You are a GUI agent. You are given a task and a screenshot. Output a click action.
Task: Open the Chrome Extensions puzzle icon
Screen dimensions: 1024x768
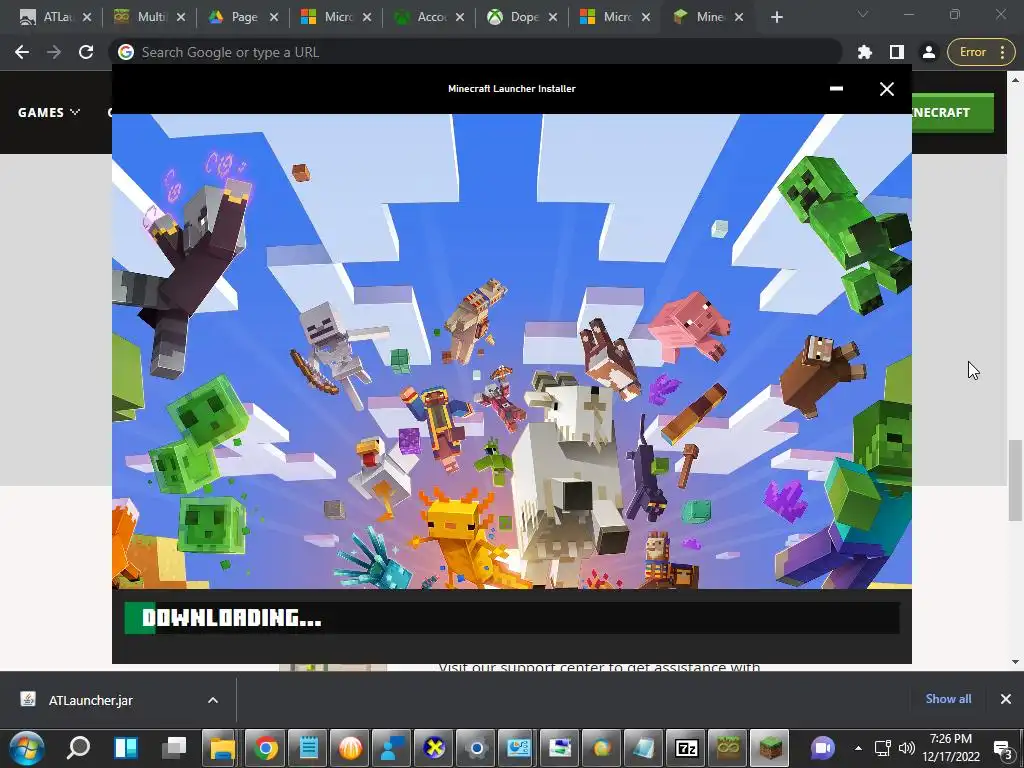(x=865, y=52)
